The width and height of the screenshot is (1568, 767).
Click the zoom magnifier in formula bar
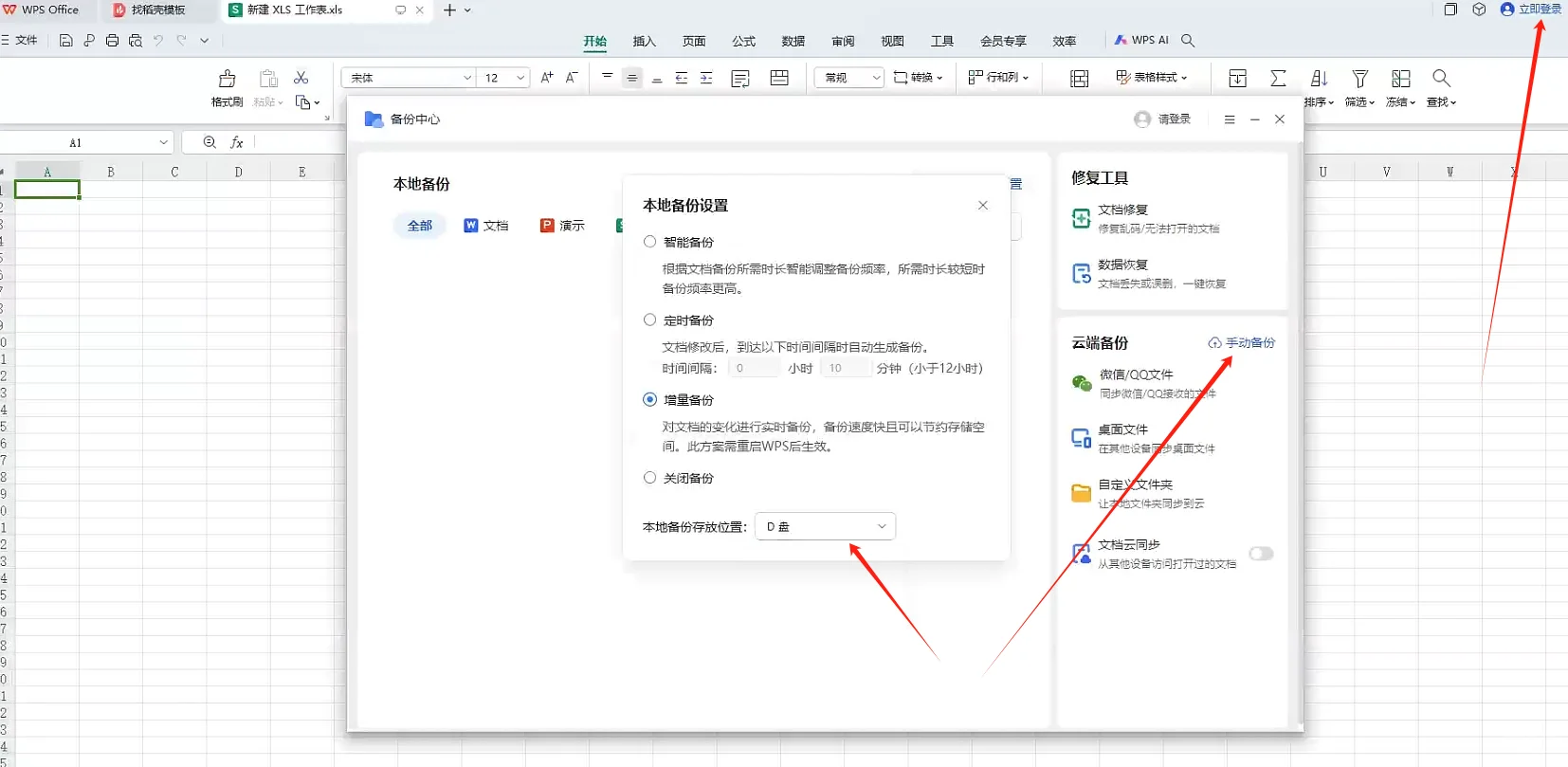click(210, 142)
